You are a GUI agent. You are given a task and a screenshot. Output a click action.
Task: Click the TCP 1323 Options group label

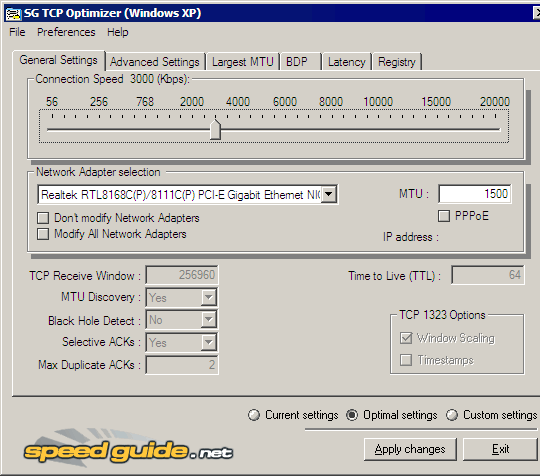click(x=442, y=315)
